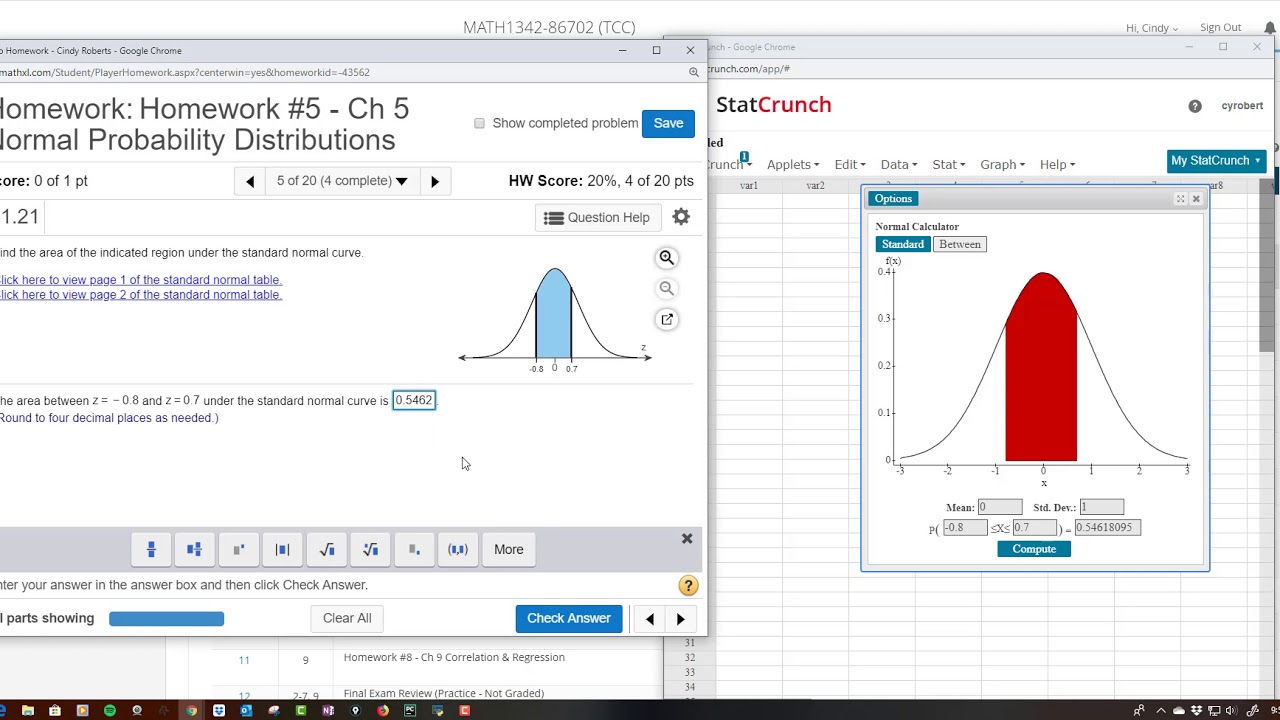This screenshot has height=720, width=1280.
Task: Open the My StatCrunch dropdown
Action: tap(1217, 160)
